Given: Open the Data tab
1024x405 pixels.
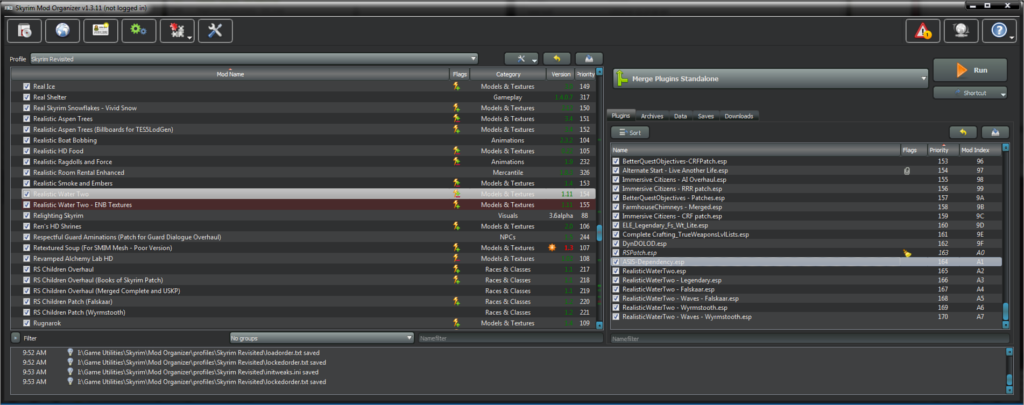Looking at the screenshot, I should point(680,116).
